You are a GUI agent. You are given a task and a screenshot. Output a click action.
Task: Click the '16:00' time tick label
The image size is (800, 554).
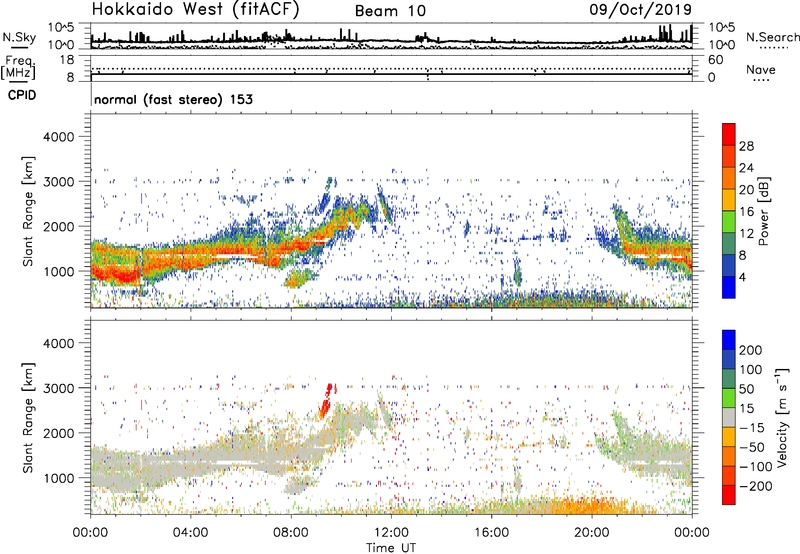(x=491, y=533)
